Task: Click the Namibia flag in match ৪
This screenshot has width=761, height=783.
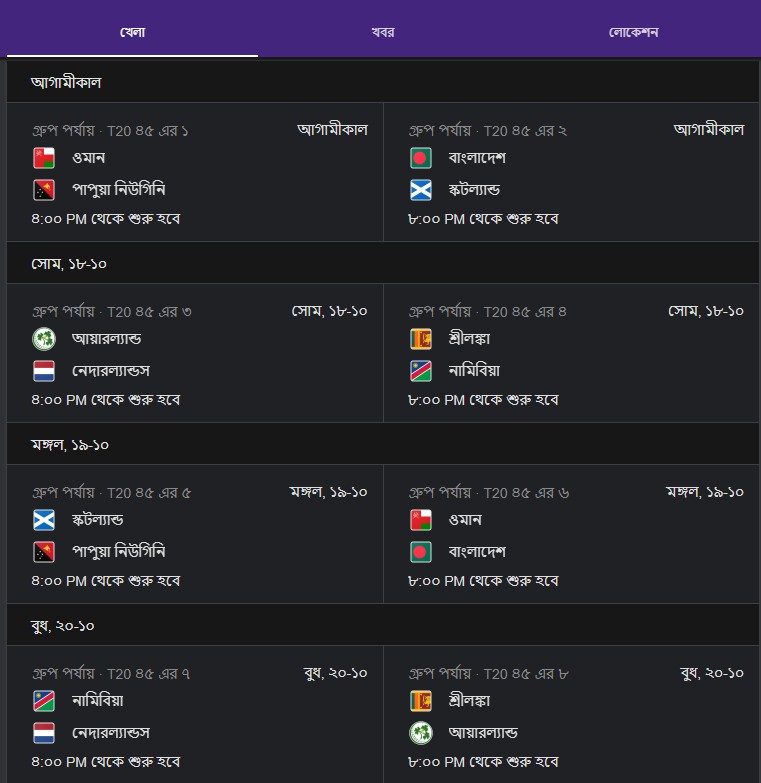Action: coord(420,371)
